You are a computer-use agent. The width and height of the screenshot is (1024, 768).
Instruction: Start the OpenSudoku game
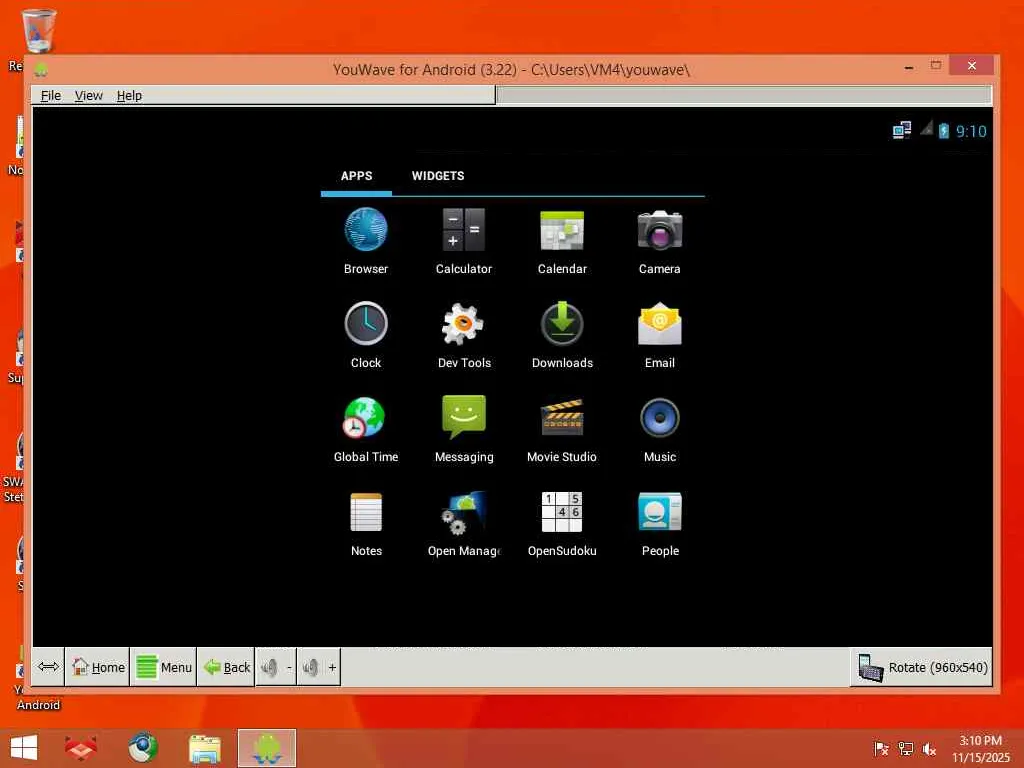point(562,522)
